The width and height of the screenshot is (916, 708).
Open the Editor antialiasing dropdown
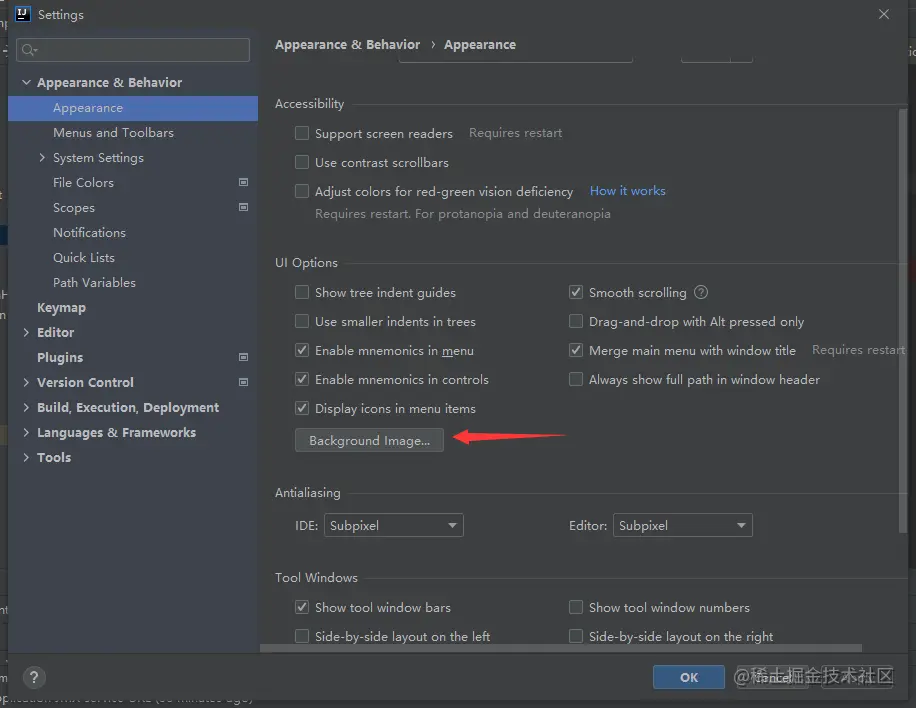682,526
